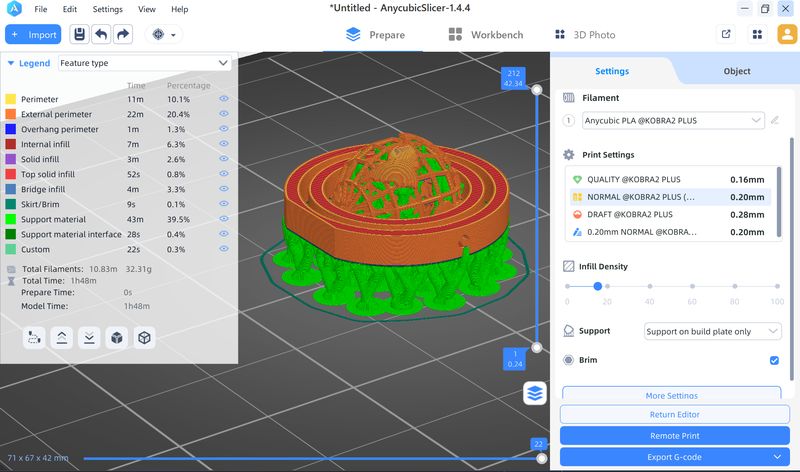
Task: Click the Support section icon
Action: [568, 331]
